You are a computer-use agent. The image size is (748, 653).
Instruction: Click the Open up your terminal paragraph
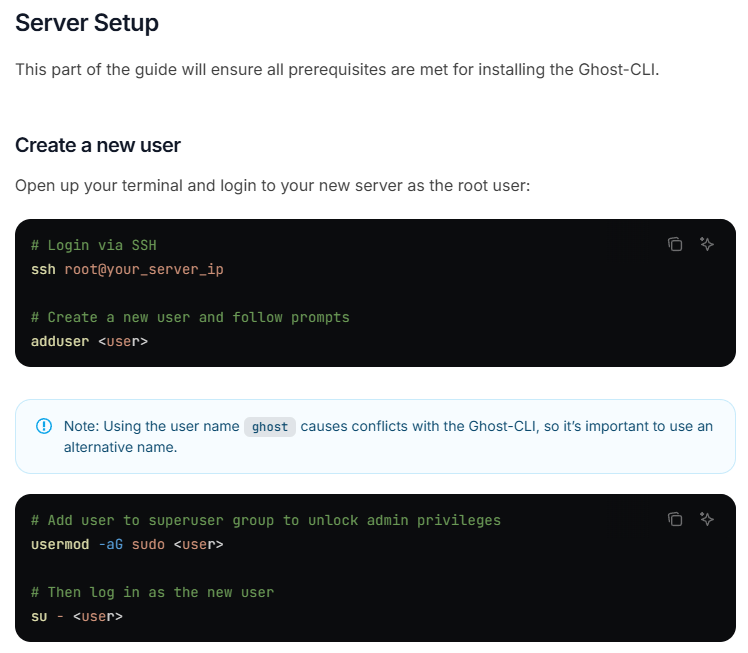tap(271, 186)
